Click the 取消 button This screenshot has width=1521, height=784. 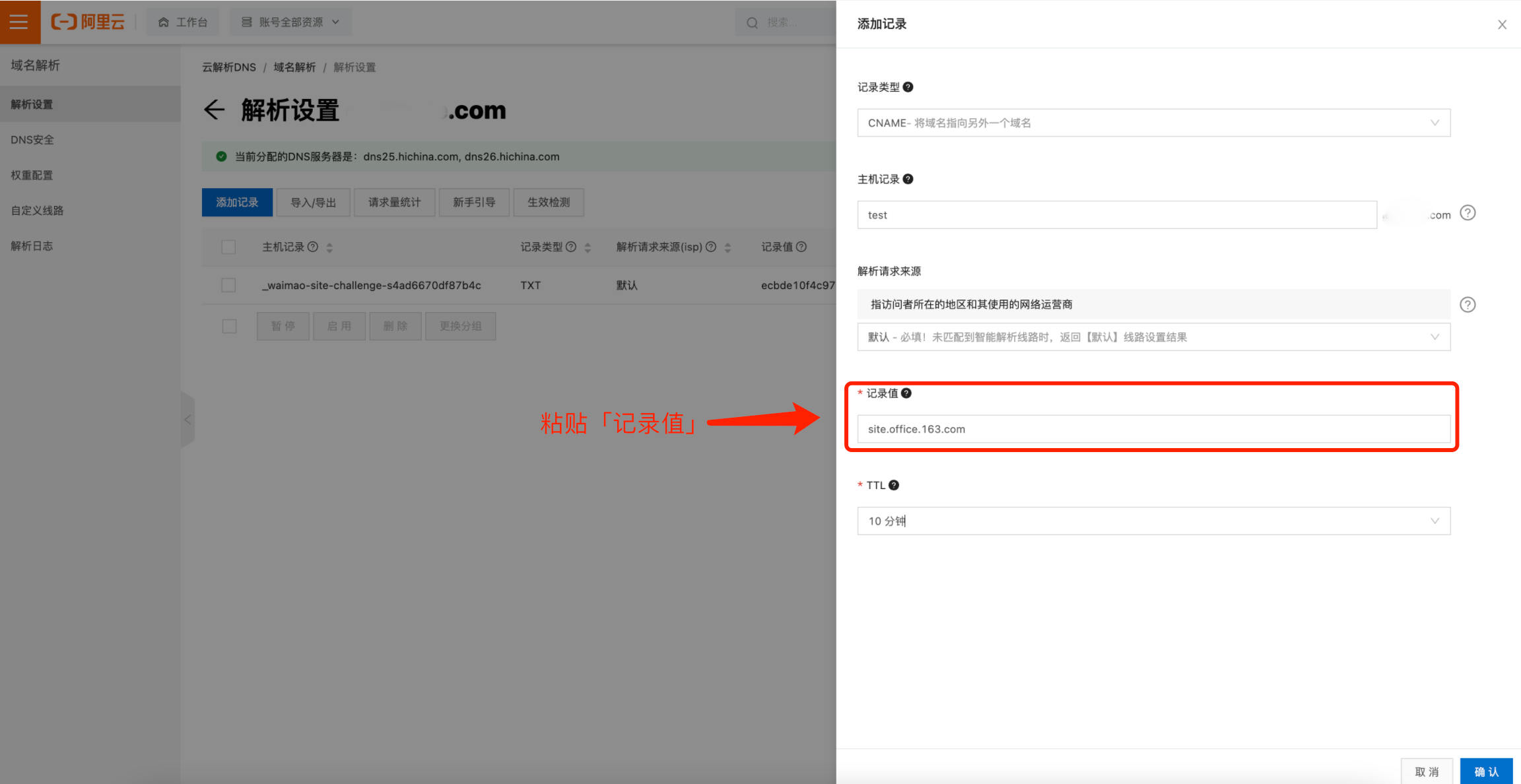click(x=1427, y=771)
